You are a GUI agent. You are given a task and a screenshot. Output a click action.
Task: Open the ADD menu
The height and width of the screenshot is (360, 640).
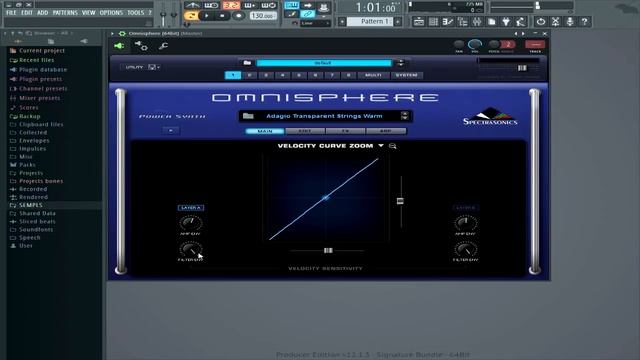(x=42, y=13)
